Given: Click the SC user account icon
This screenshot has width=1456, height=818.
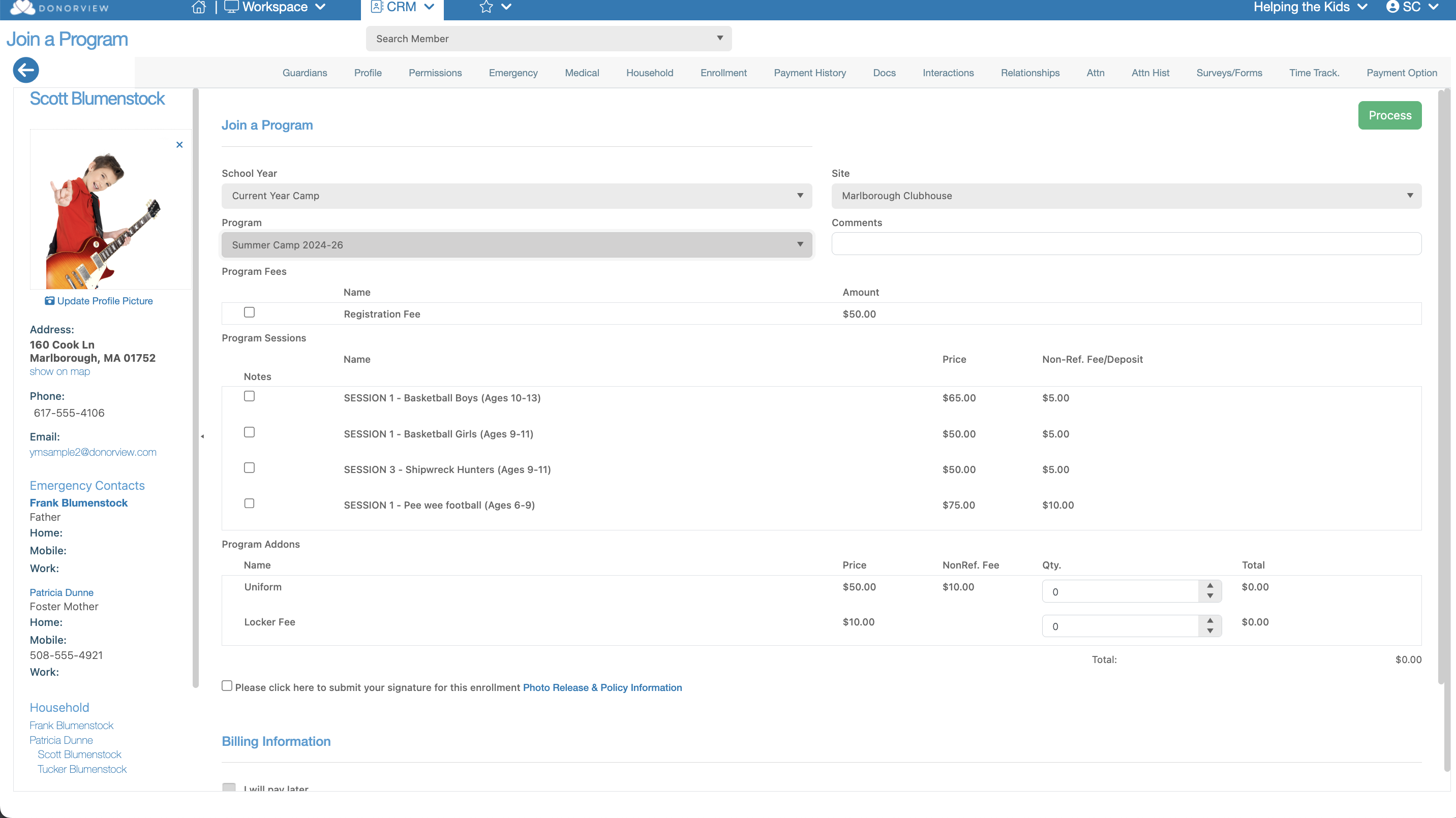Looking at the screenshot, I should coord(1392,7).
